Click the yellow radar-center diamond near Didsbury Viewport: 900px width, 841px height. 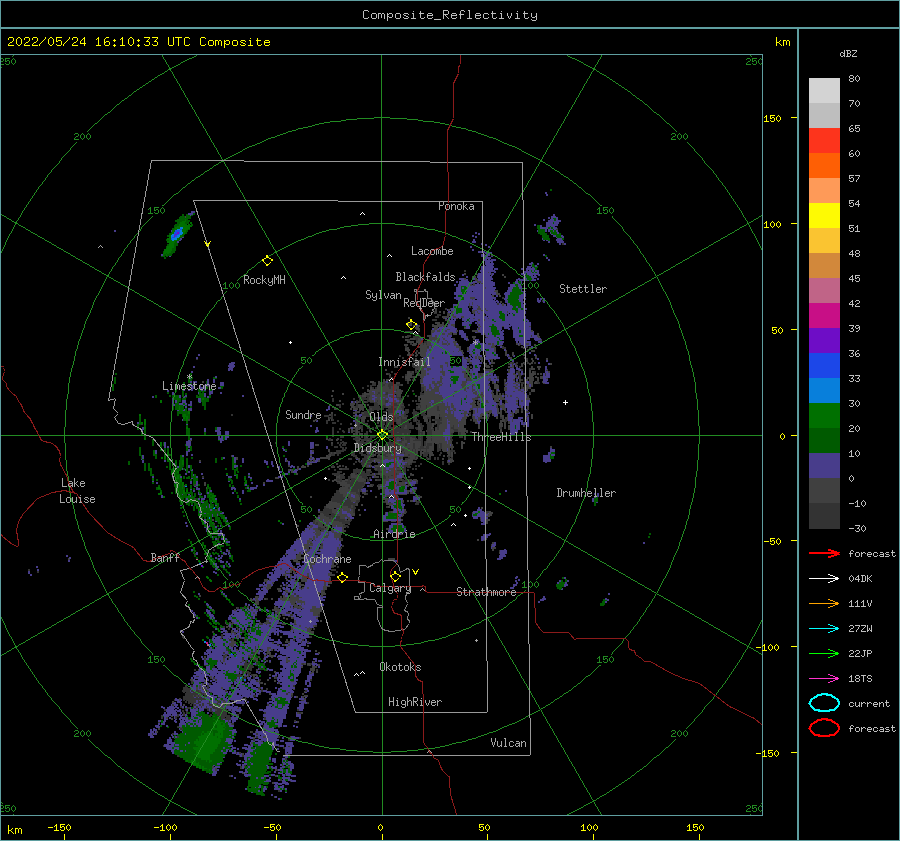(x=382, y=435)
